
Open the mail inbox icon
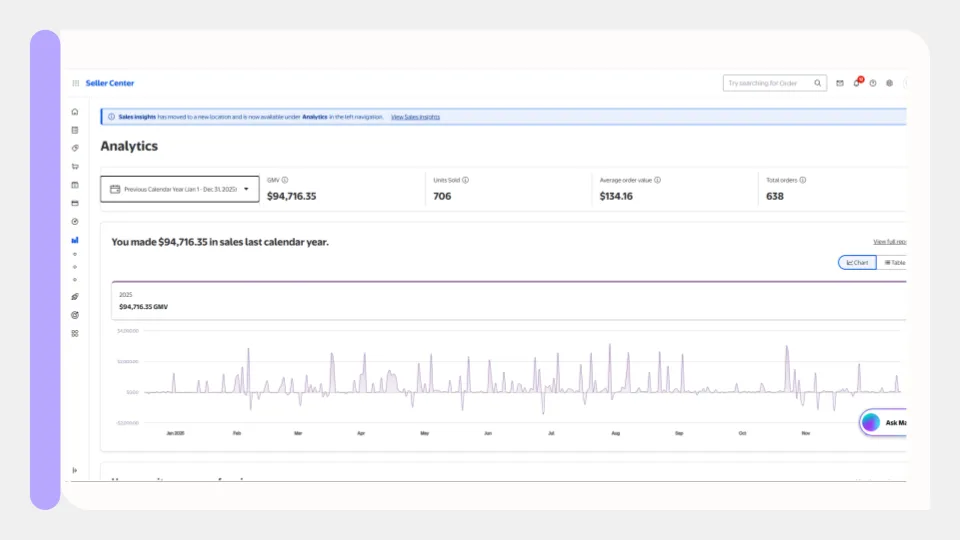840,83
